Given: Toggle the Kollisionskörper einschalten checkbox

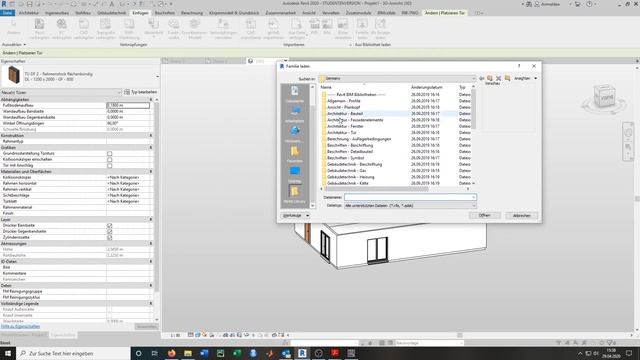Looking at the screenshot, I should click(109, 160).
